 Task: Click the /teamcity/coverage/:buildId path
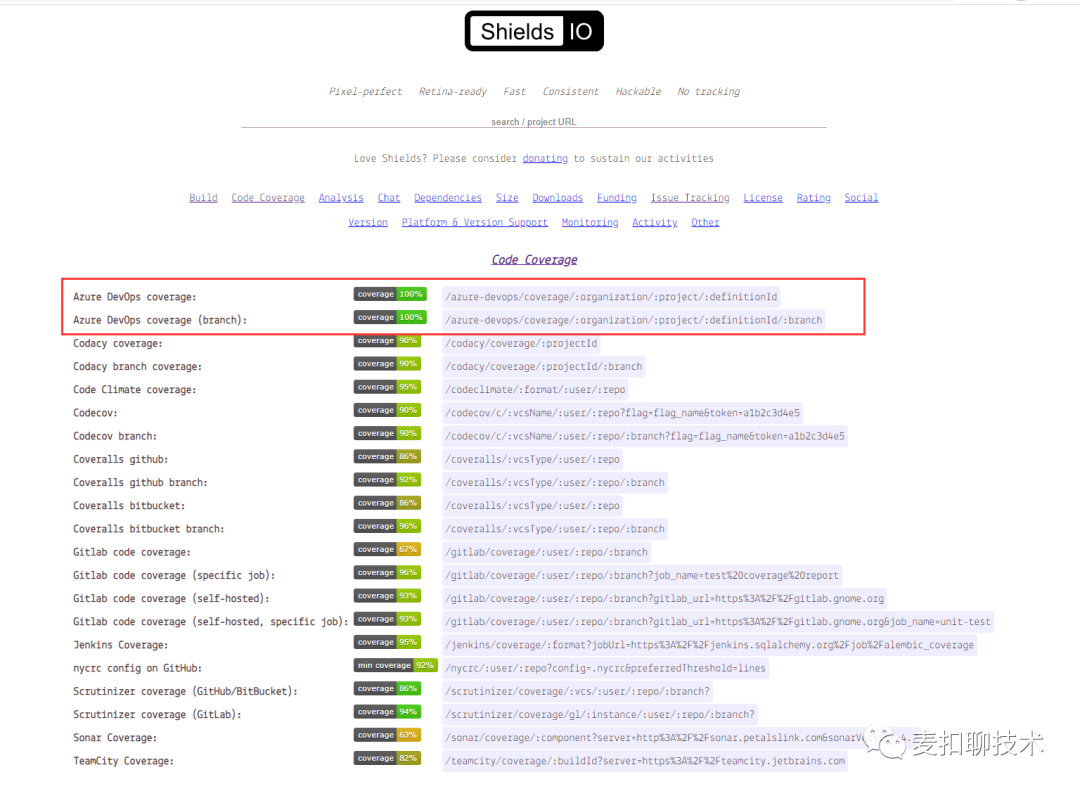[x=645, y=761]
